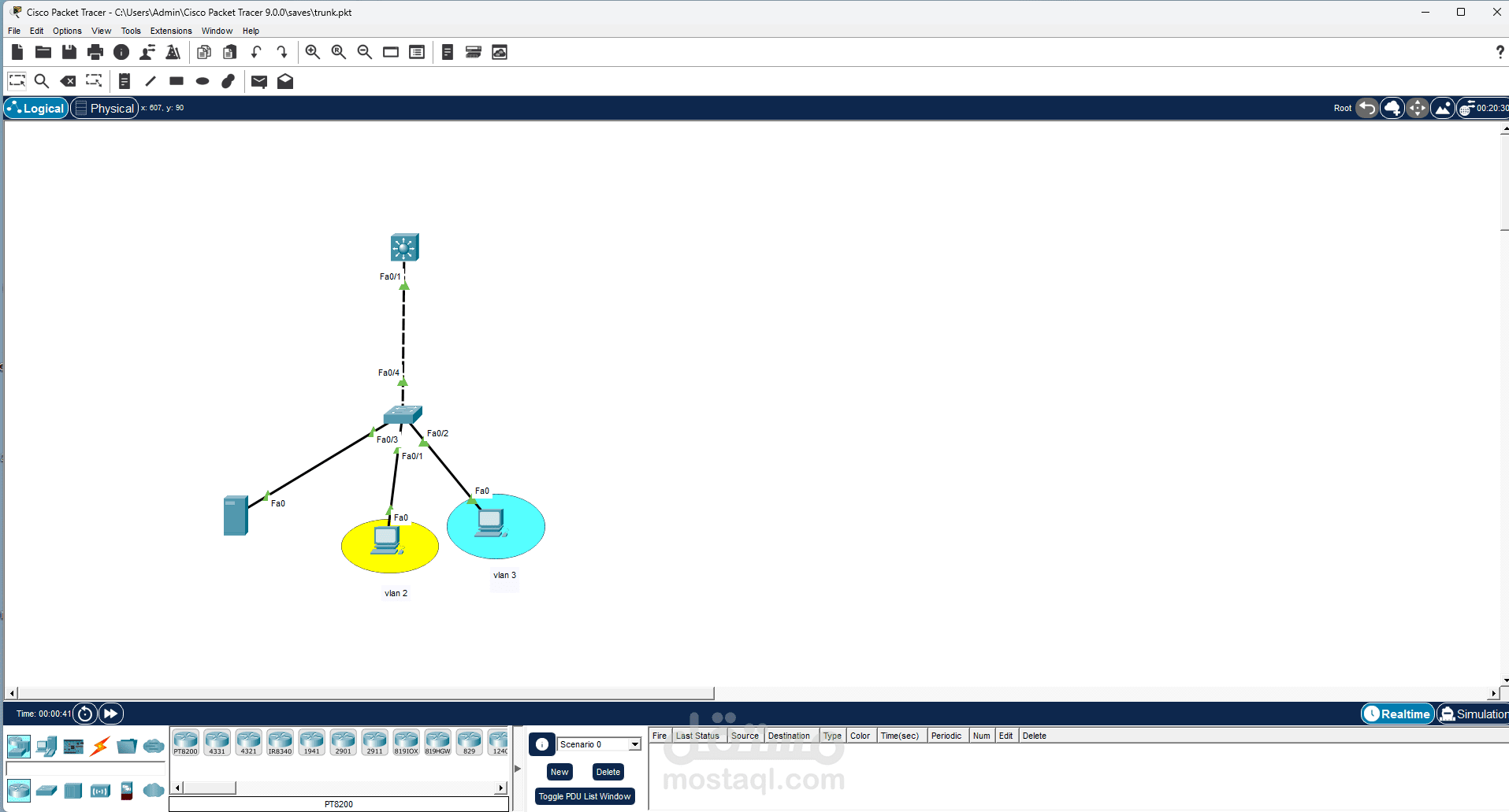Select the PC in the vlan 3 area
The height and width of the screenshot is (812, 1509).
pyautogui.click(x=492, y=523)
